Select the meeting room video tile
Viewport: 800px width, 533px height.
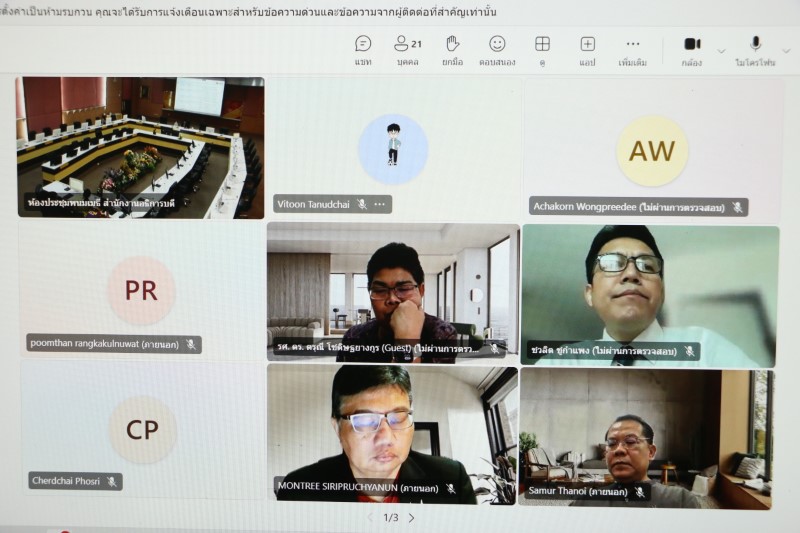point(140,147)
